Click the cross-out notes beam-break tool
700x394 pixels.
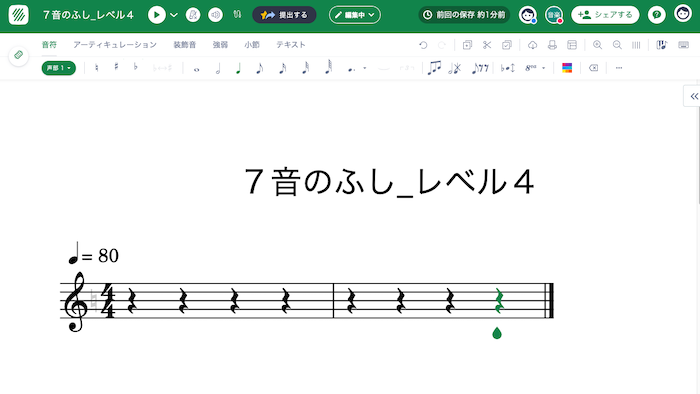pyautogui.click(x=454, y=68)
